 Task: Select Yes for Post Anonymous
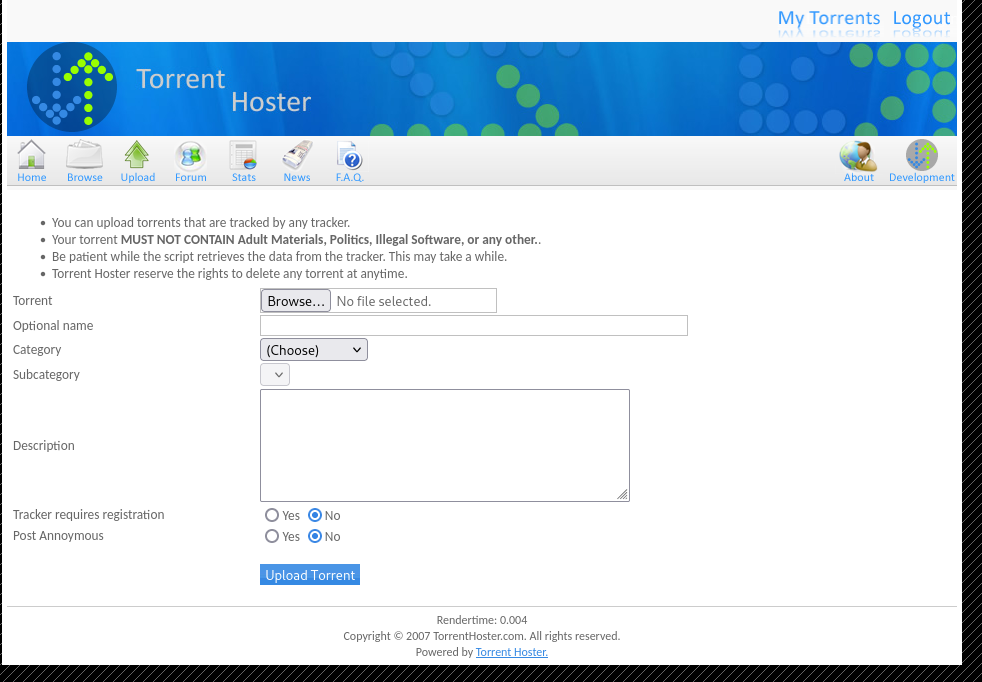point(272,537)
